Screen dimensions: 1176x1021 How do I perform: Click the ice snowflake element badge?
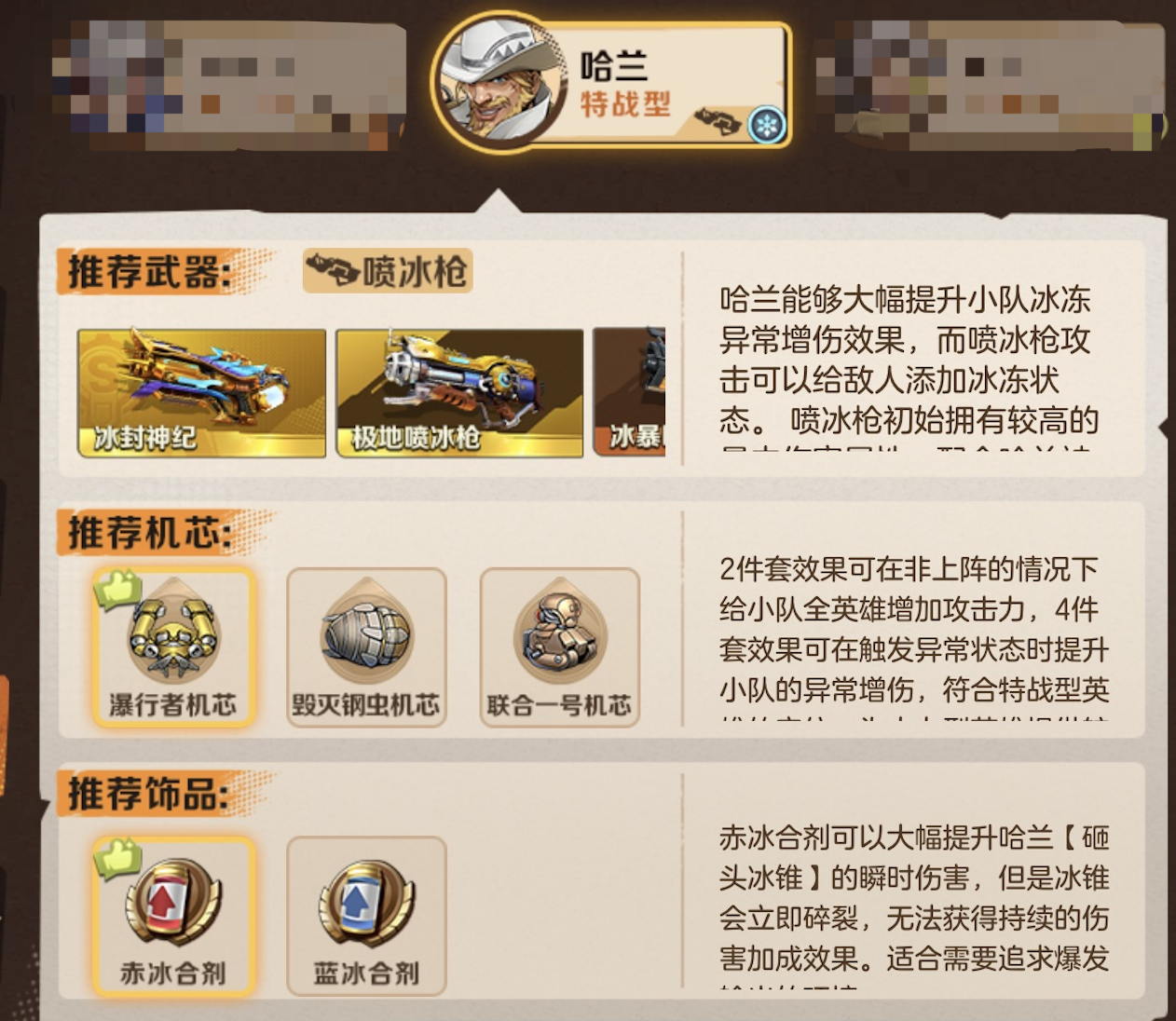[x=767, y=125]
